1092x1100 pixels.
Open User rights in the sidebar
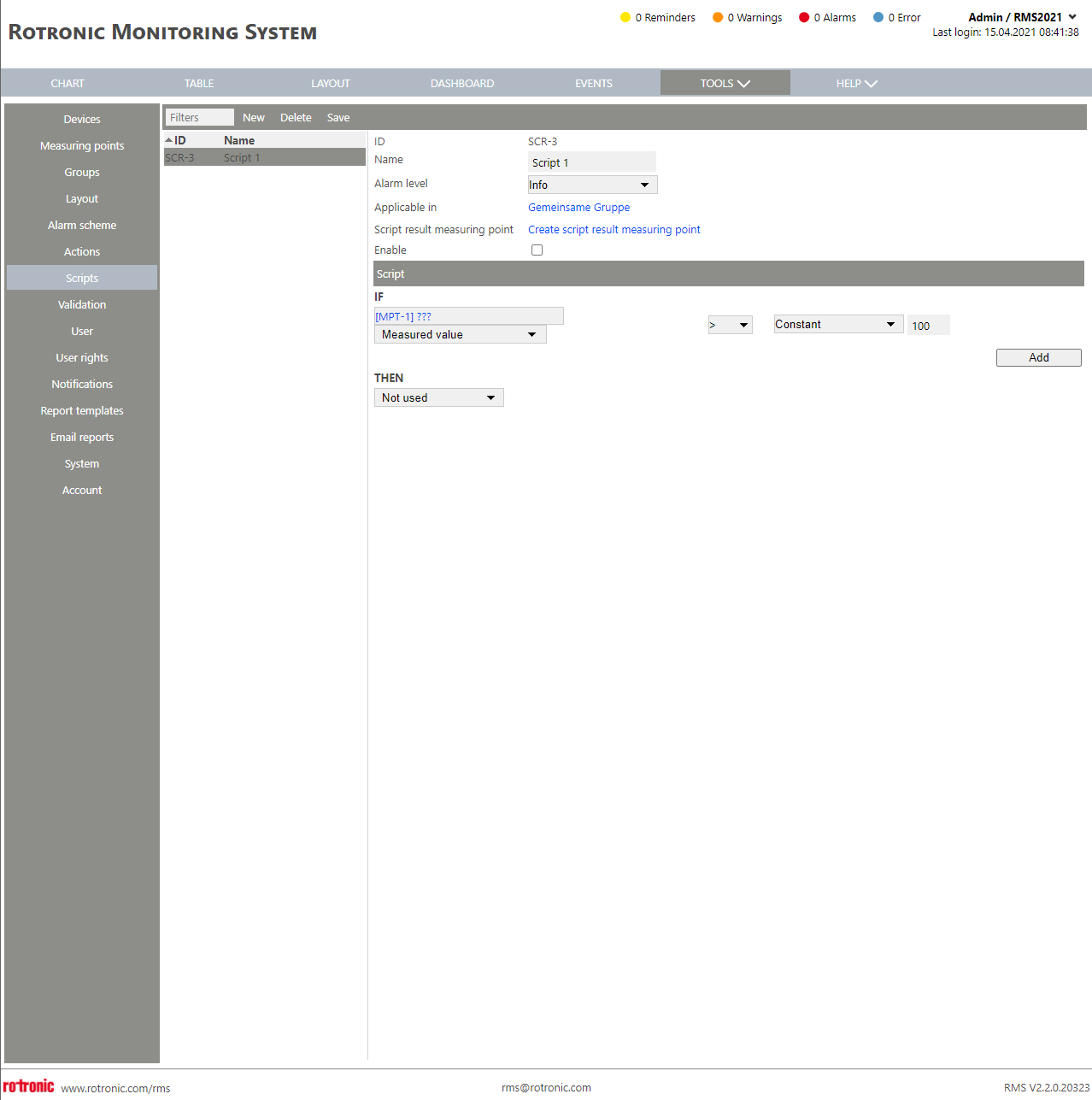82,358
